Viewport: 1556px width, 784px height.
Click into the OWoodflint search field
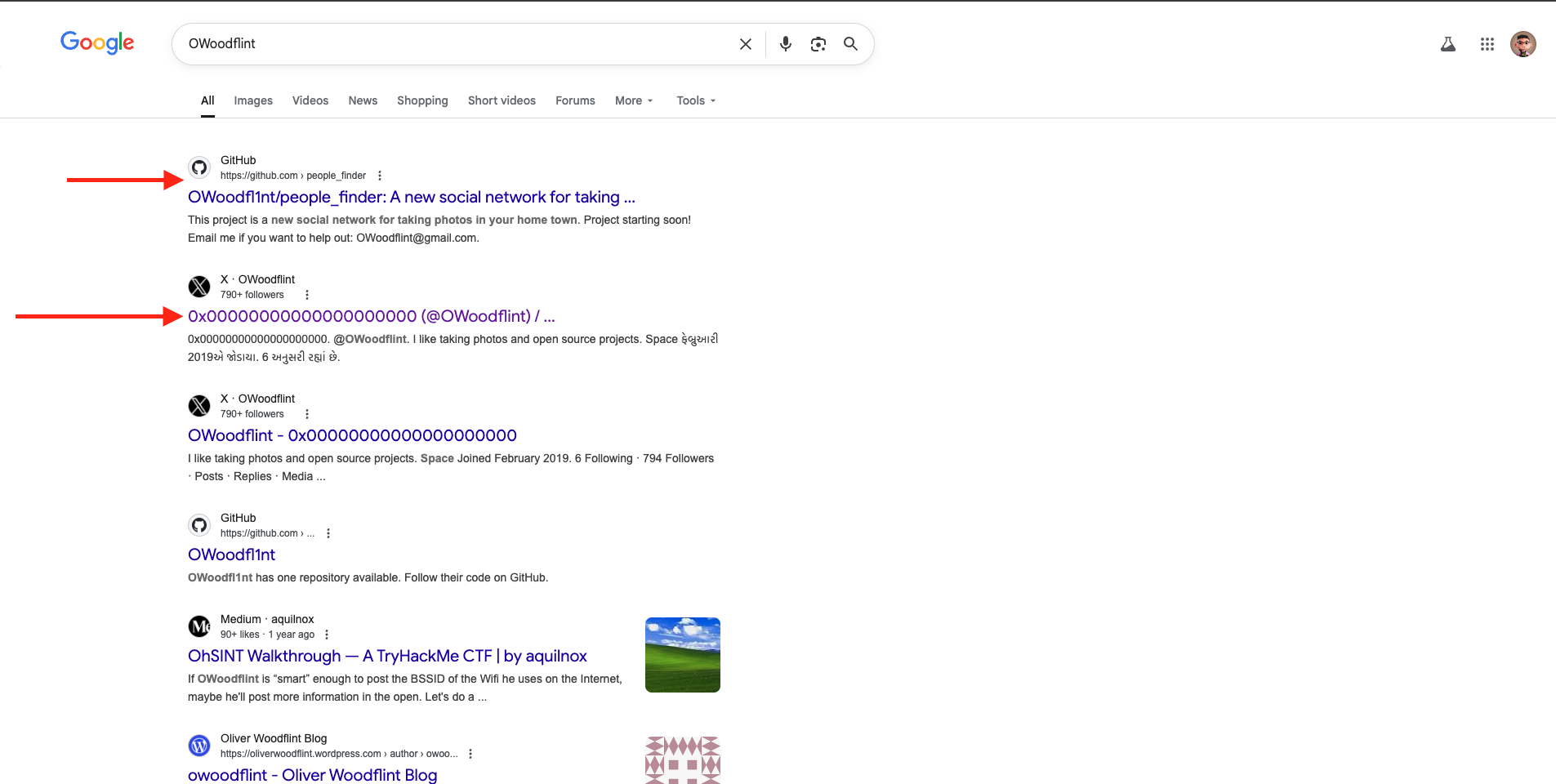tap(449, 44)
